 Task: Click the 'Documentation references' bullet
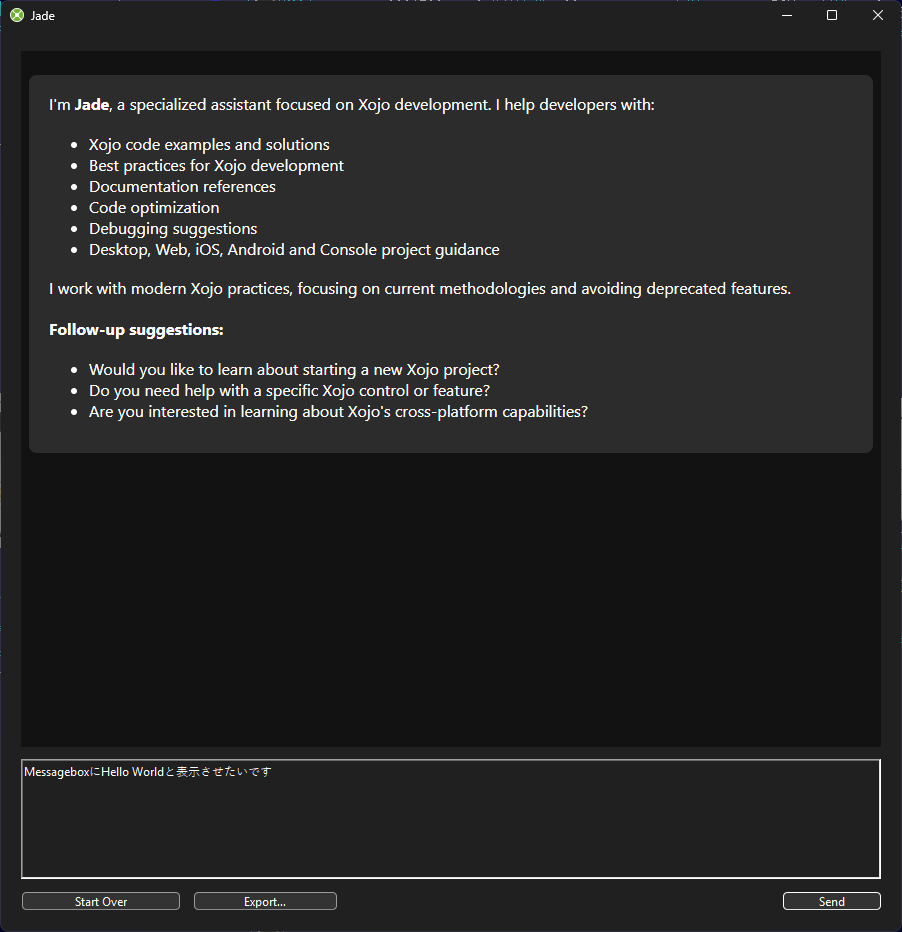click(x=182, y=187)
